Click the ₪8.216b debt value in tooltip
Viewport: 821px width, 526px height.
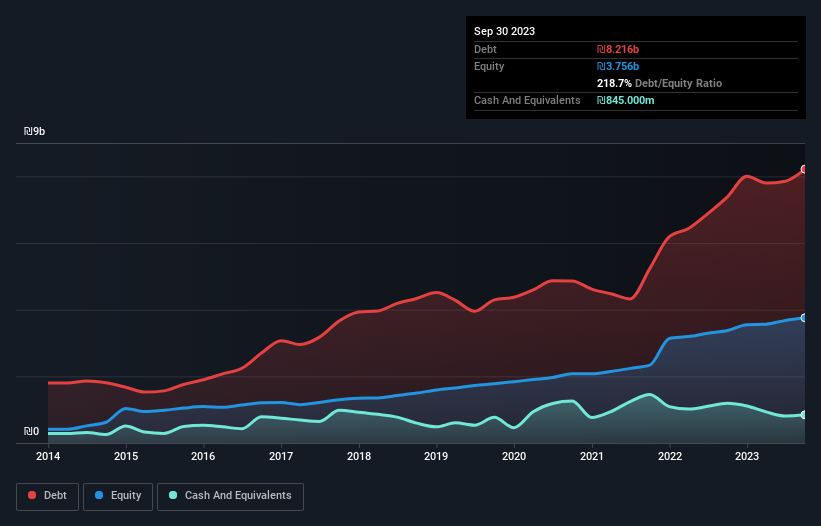point(619,49)
